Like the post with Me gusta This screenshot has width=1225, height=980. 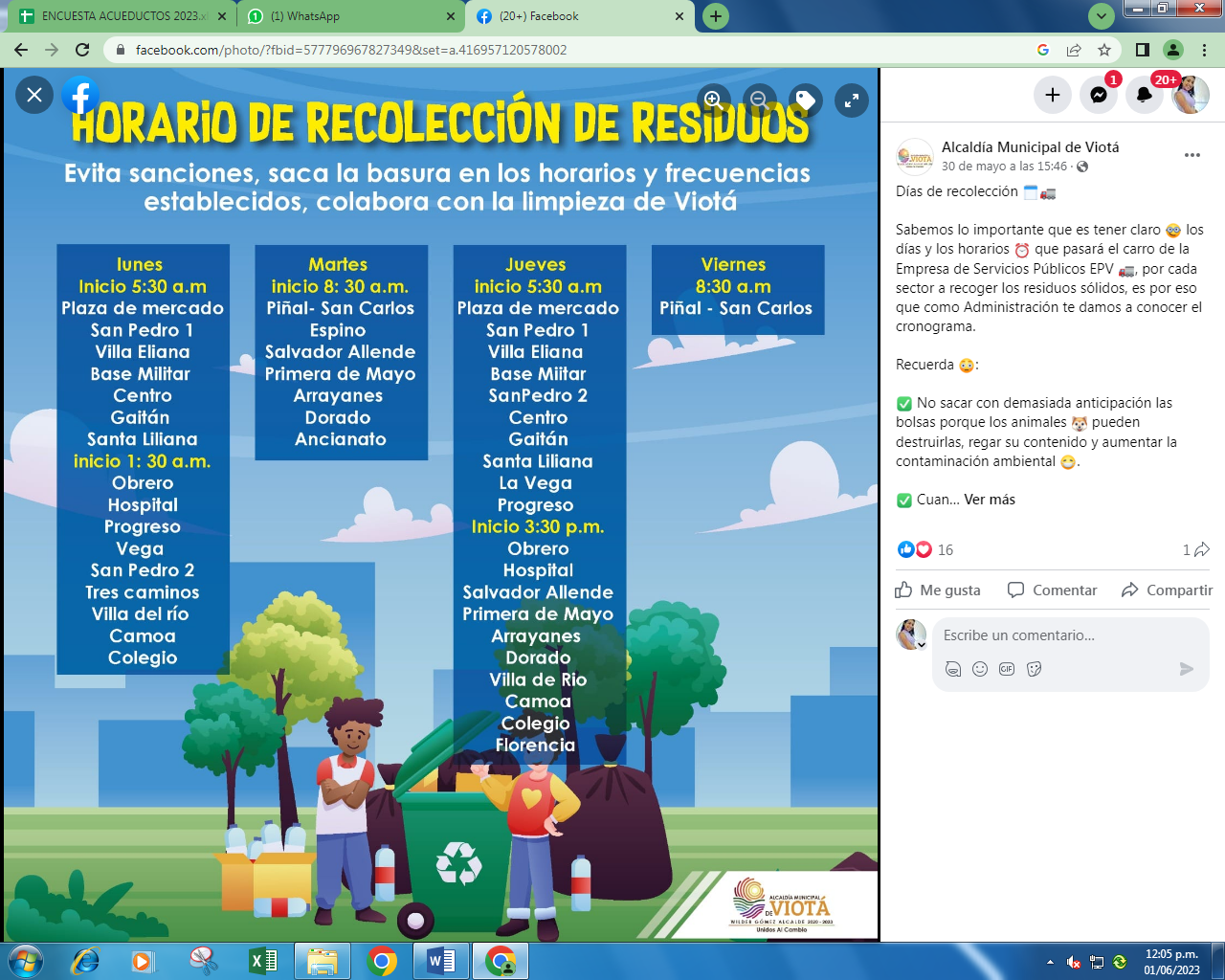coord(938,590)
